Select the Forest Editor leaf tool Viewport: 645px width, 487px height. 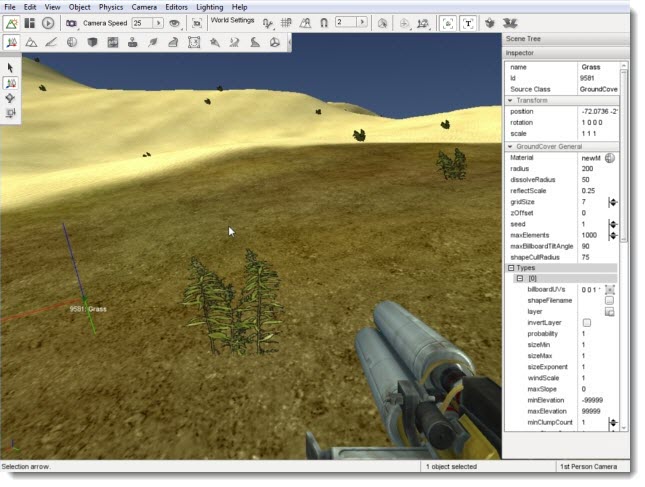[153, 42]
